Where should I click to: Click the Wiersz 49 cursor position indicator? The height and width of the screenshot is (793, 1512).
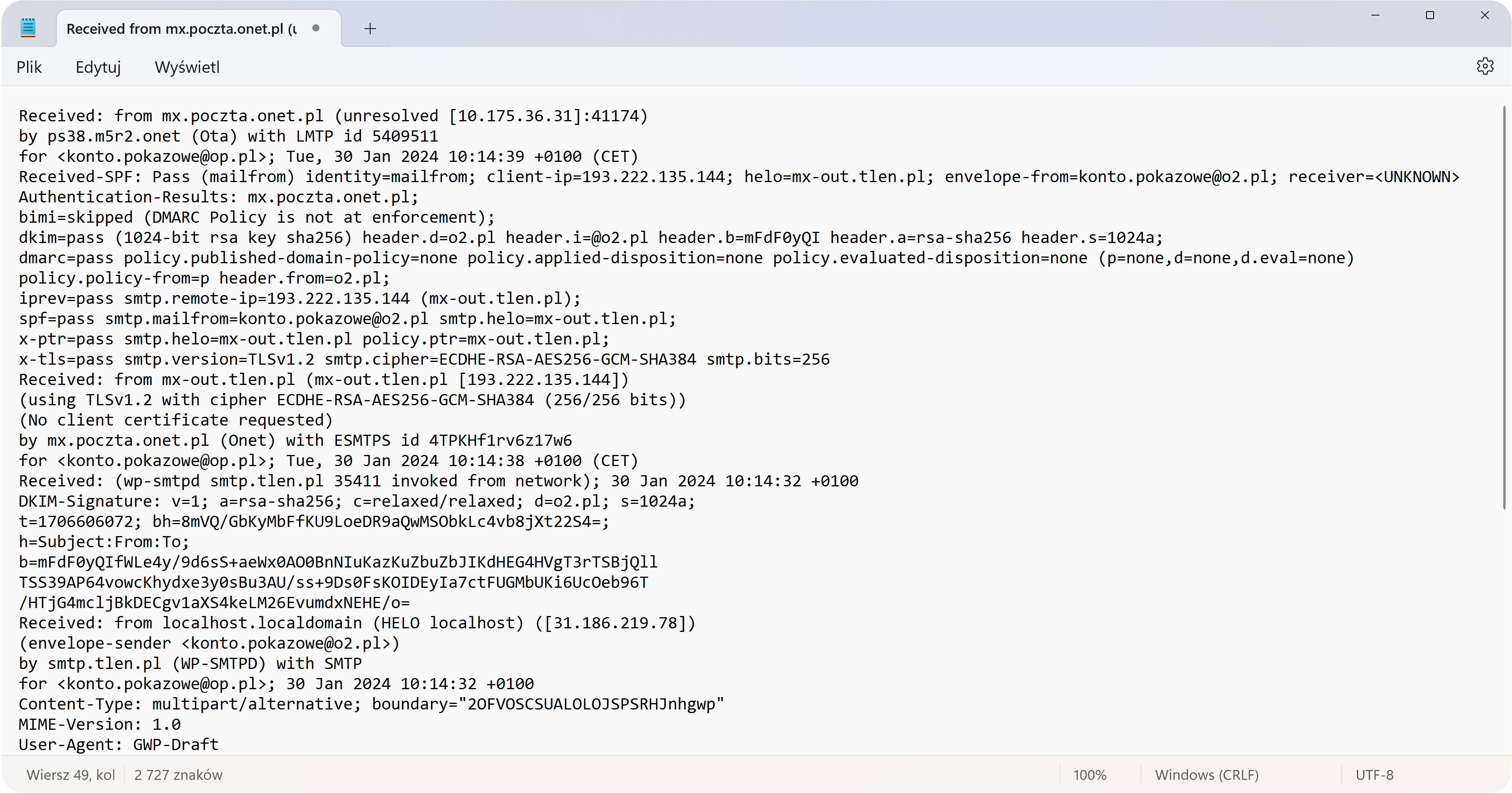click(x=71, y=775)
